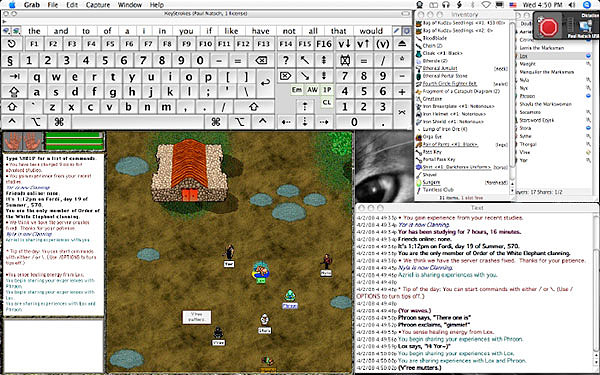Select Sungem in the inventory list

pos(431,183)
